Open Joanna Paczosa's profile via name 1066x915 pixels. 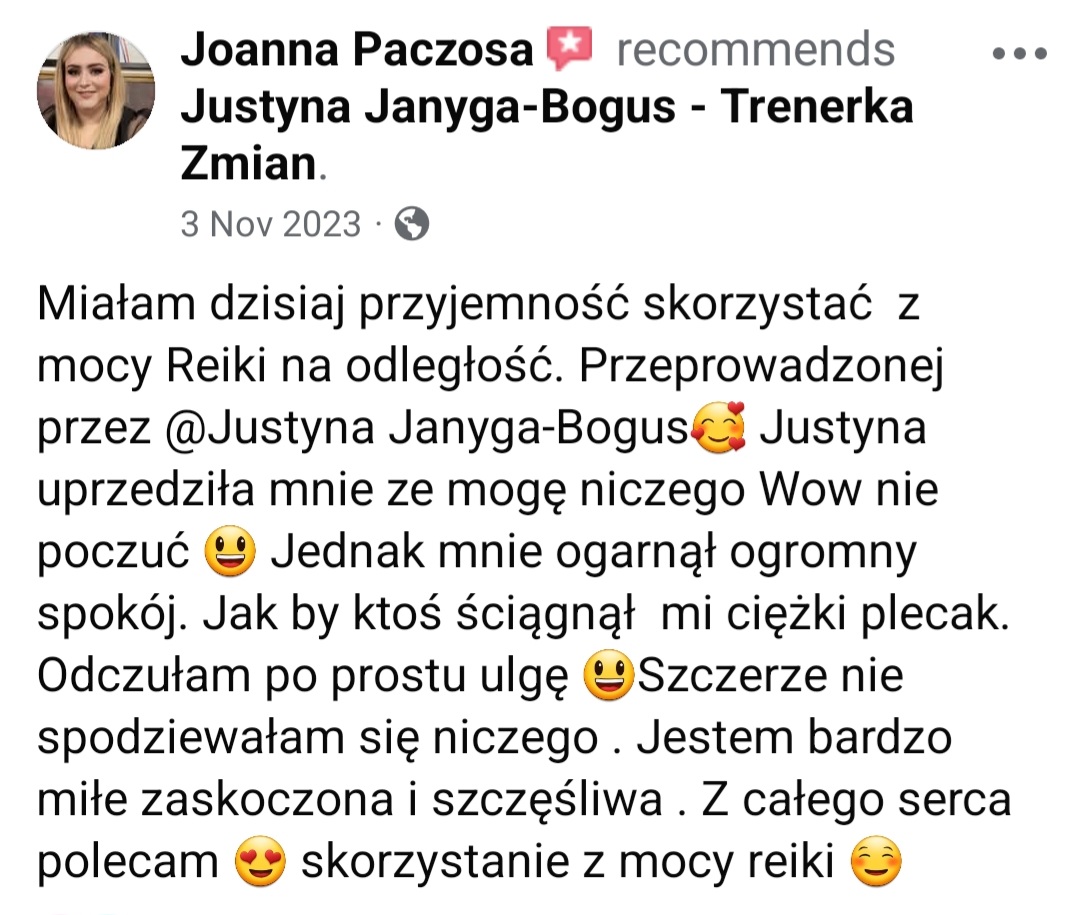[x=357, y=50]
